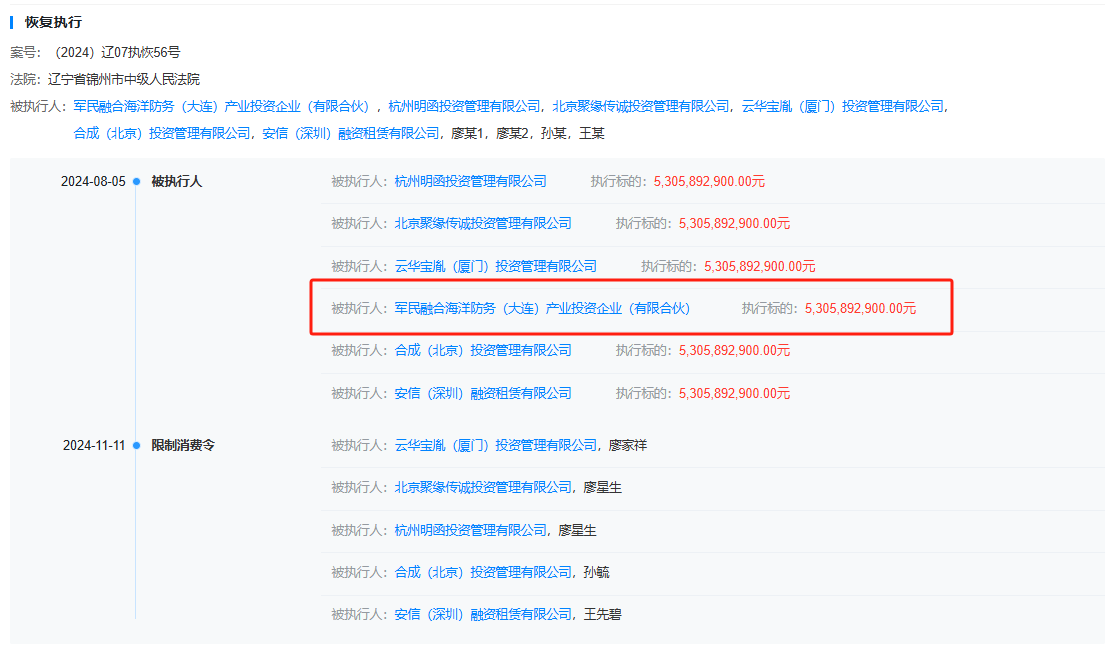Click the date 2024-11-11

point(93,445)
